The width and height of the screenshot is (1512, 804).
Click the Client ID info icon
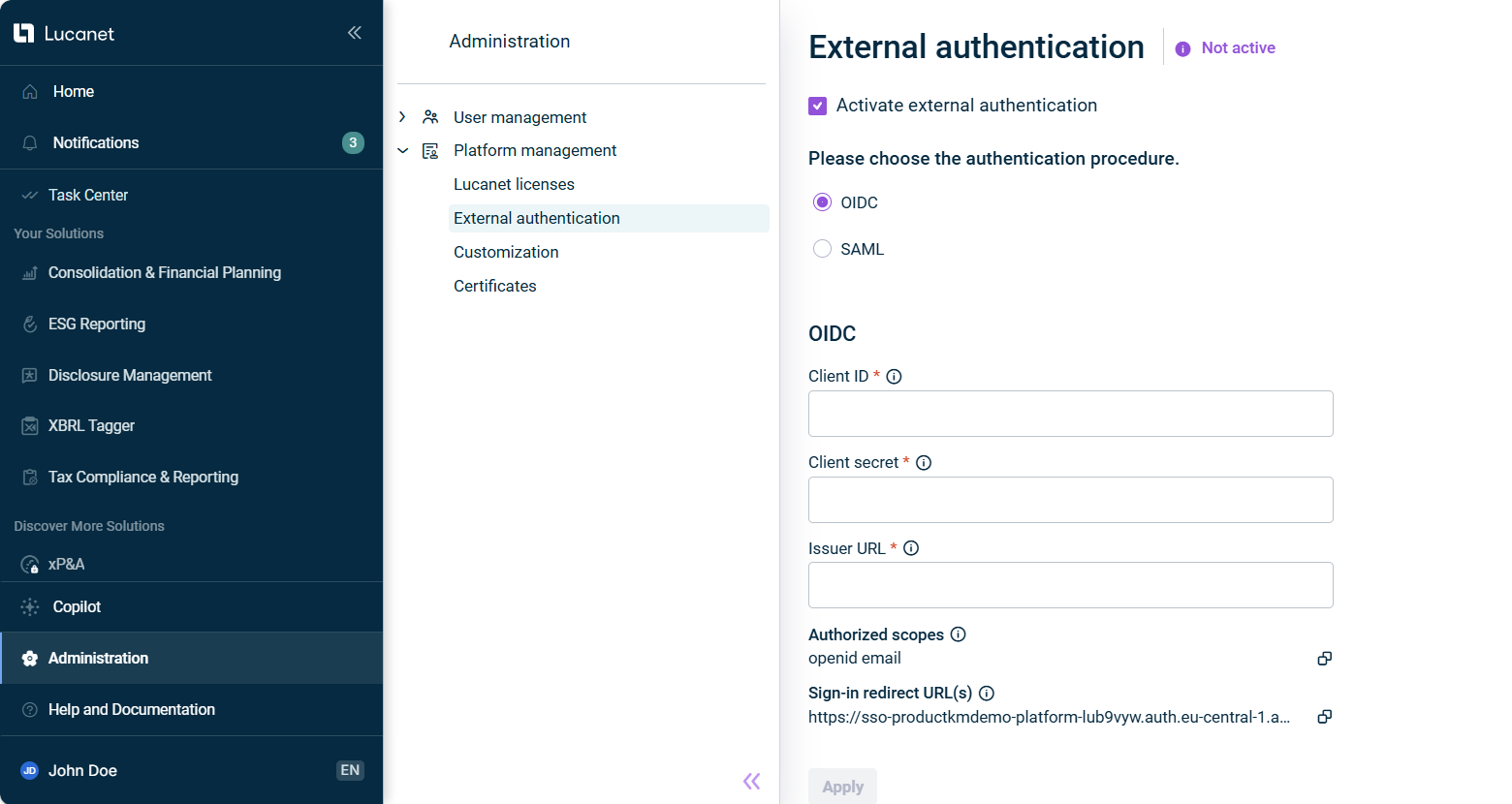coord(895,377)
